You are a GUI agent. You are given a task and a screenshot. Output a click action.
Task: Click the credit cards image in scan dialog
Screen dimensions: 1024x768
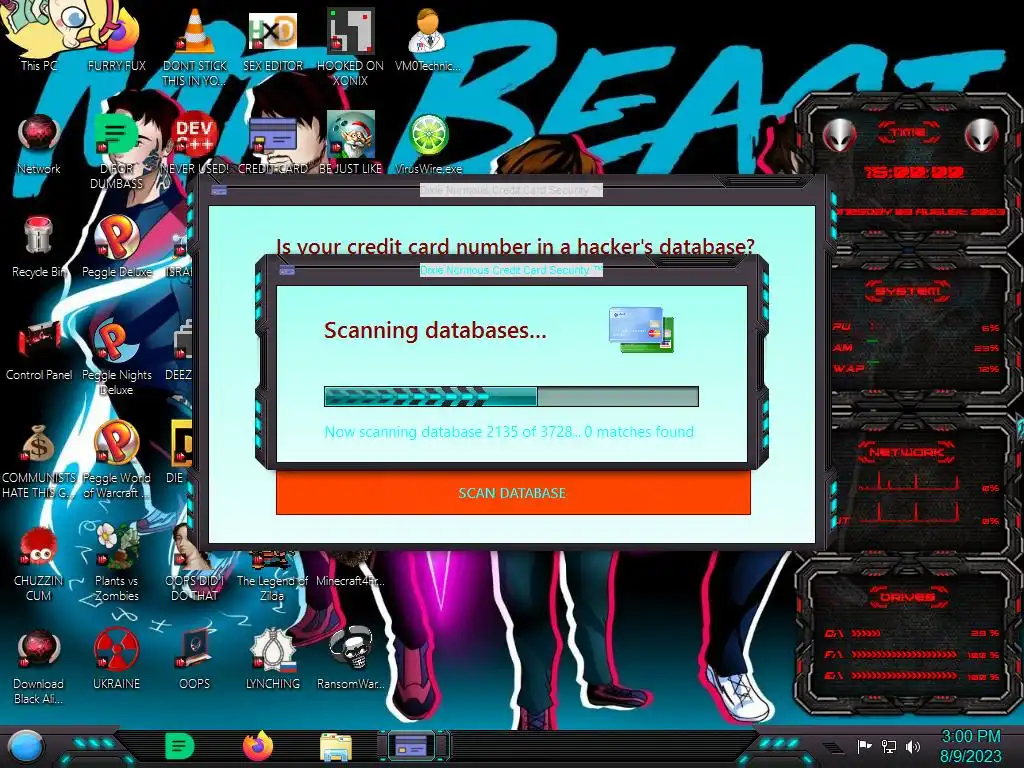tap(641, 330)
